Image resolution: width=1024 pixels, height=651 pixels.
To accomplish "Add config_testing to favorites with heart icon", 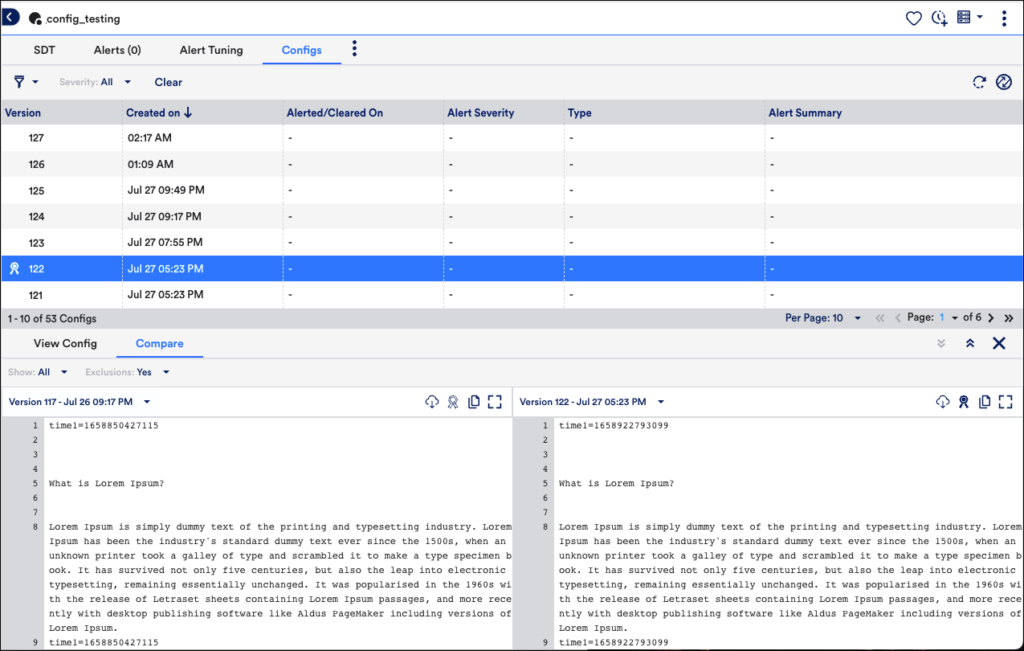I will point(913,18).
